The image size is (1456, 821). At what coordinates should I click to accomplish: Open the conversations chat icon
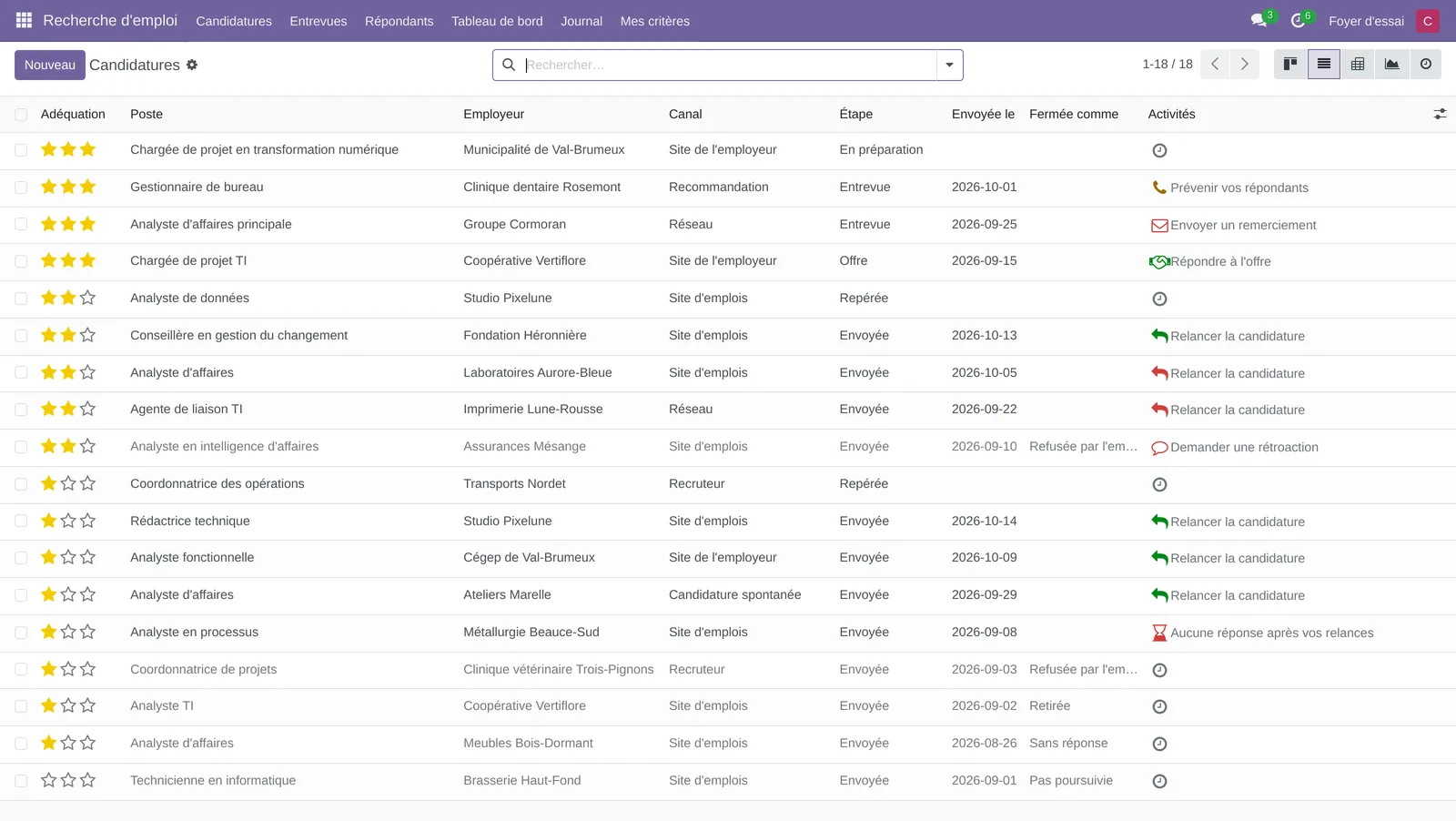[1259, 20]
